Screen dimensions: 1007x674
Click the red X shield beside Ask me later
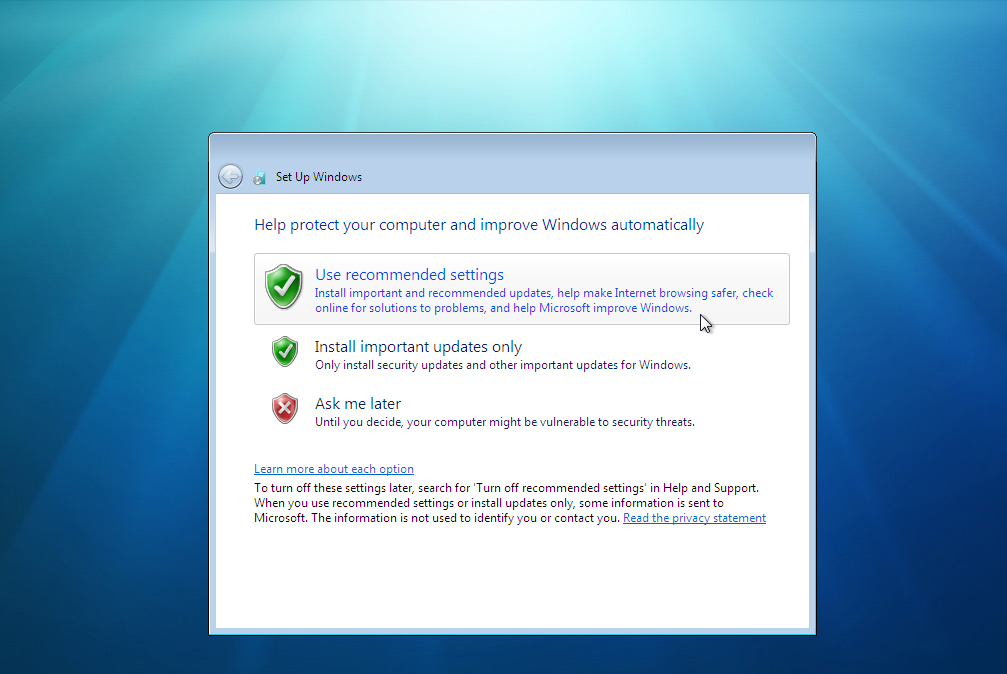click(285, 409)
